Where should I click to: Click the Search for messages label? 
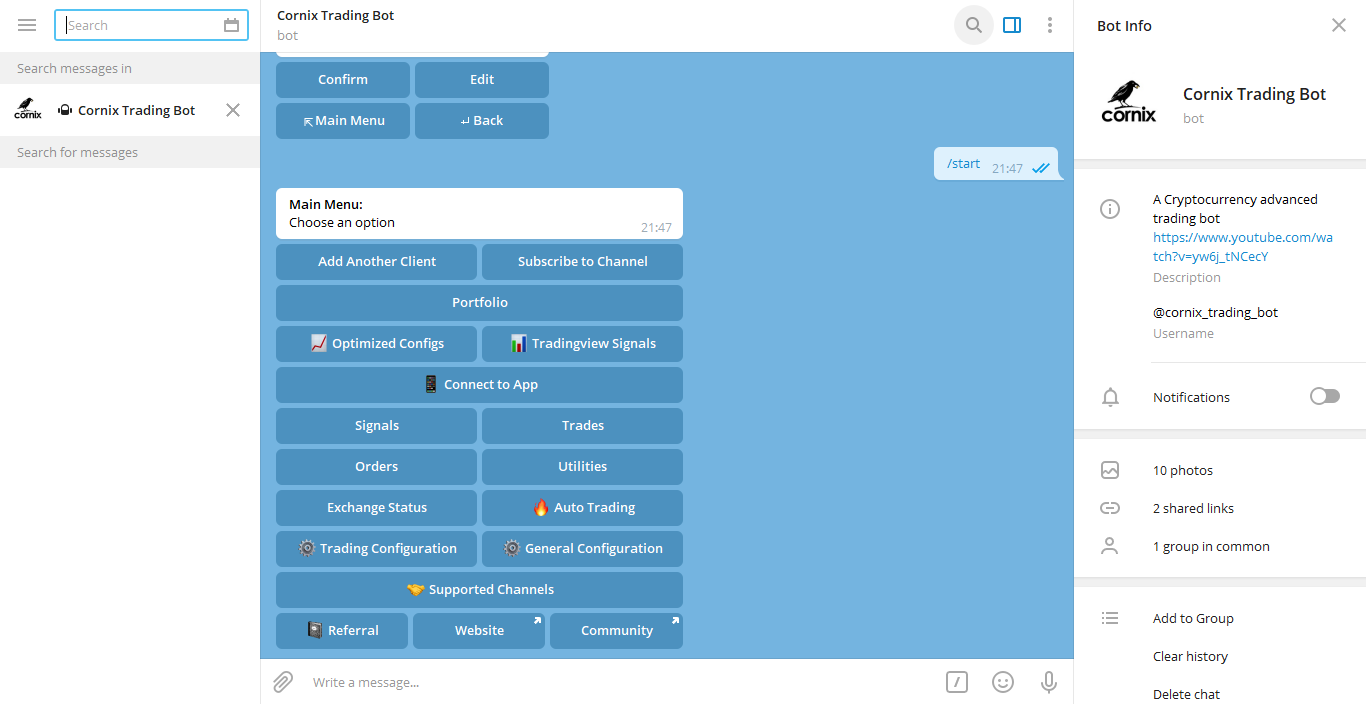click(78, 152)
